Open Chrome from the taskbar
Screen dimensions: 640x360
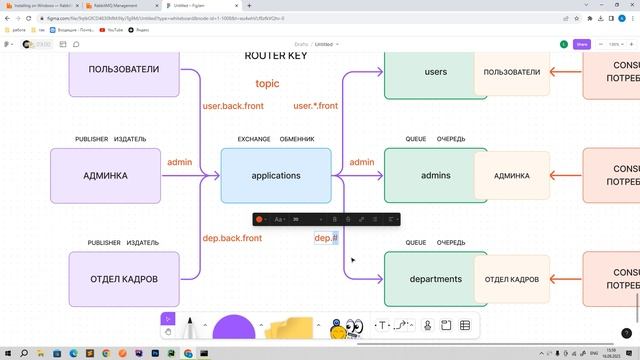[x=106, y=353]
